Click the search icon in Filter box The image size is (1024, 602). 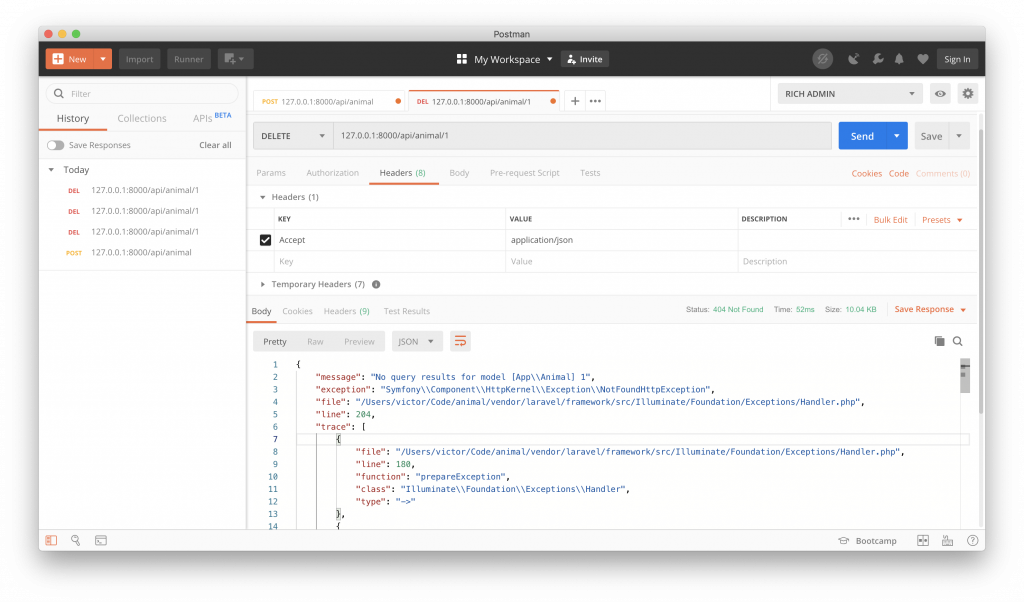point(59,94)
